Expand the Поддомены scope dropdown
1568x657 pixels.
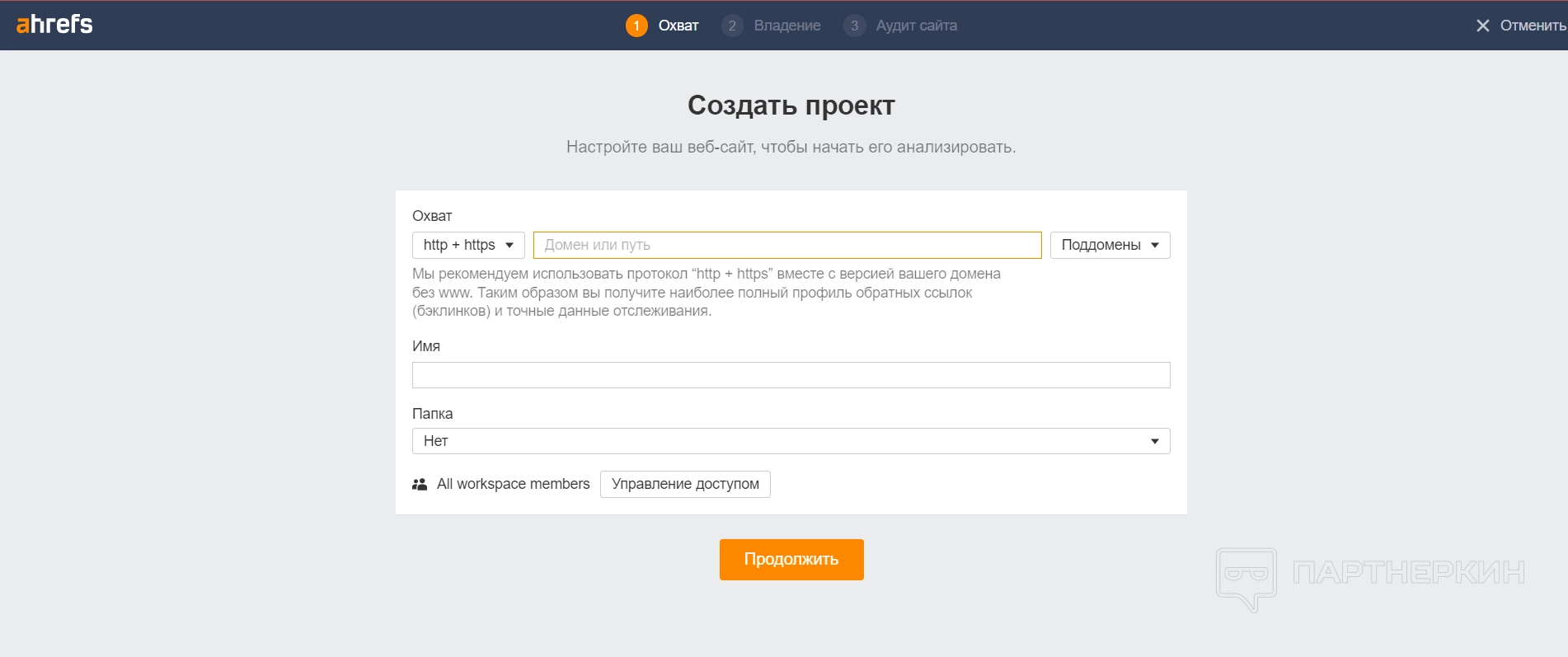(1110, 245)
